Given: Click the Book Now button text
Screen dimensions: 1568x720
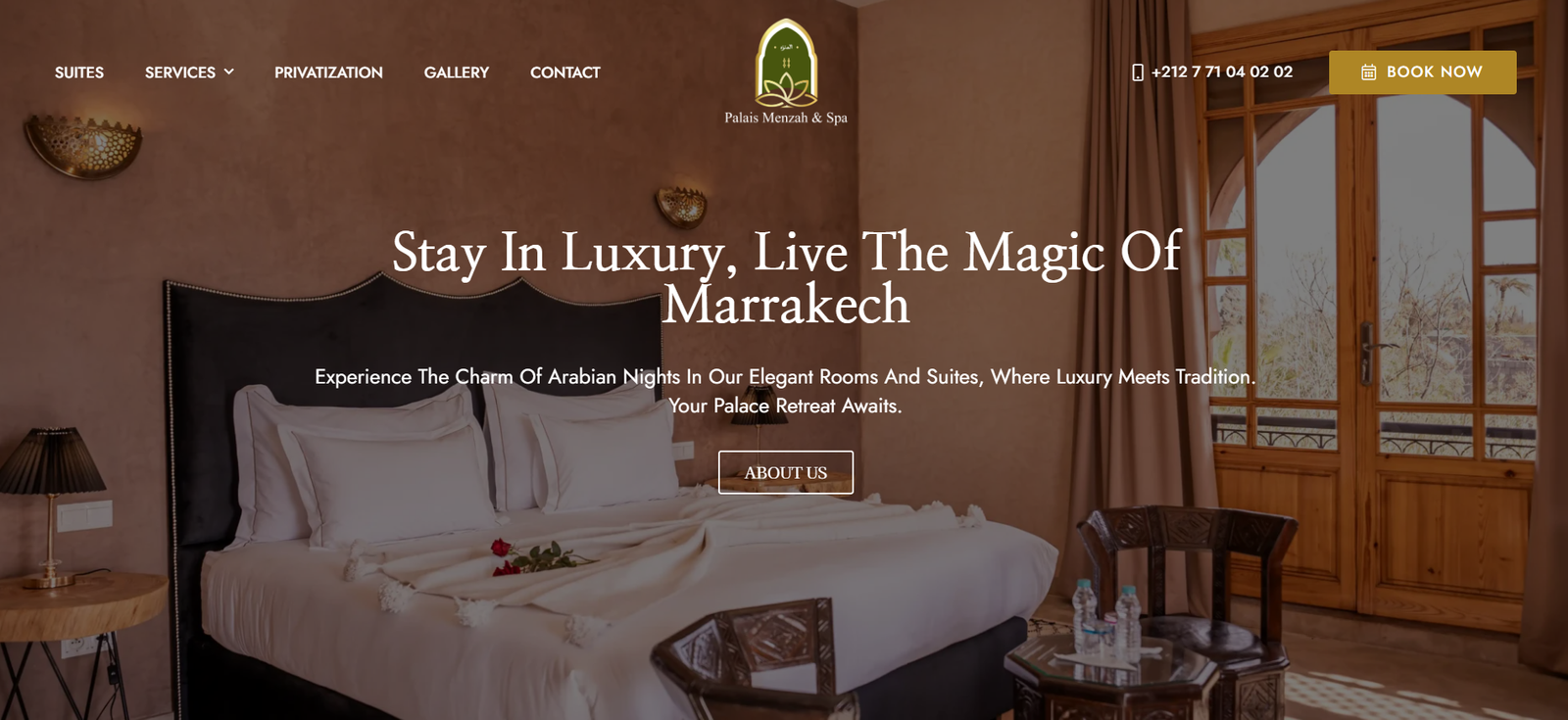Looking at the screenshot, I should point(1435,72).
